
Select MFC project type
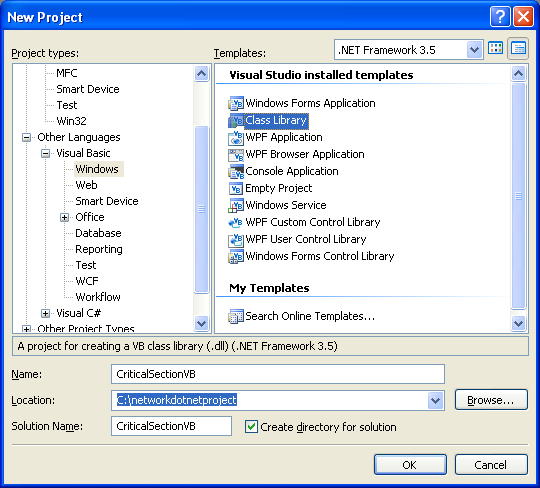(x=67, y=73)
